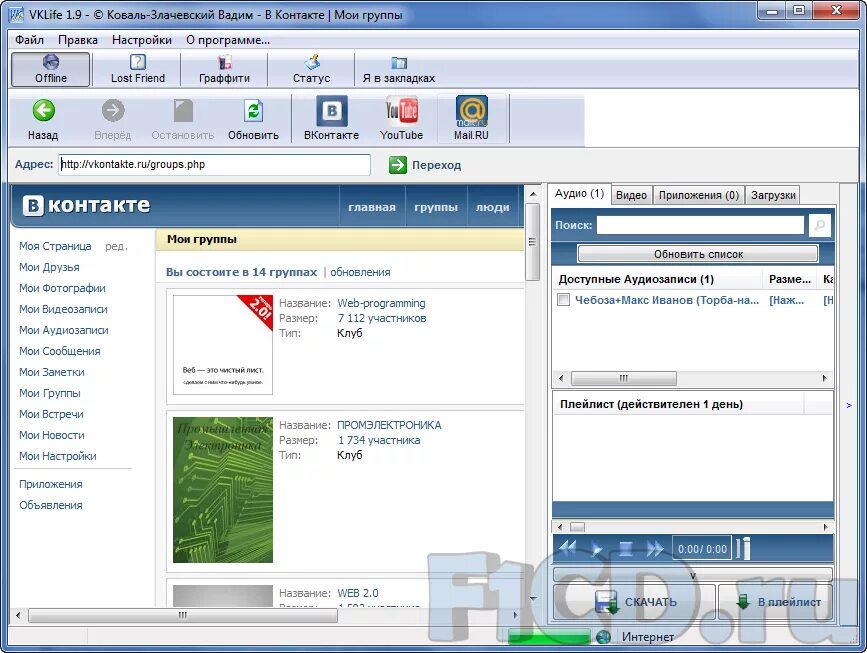Switch to the Аудио (1) tab
This screenshot has width=867, height=653.
pyautogui.click(x=579, y=194)
